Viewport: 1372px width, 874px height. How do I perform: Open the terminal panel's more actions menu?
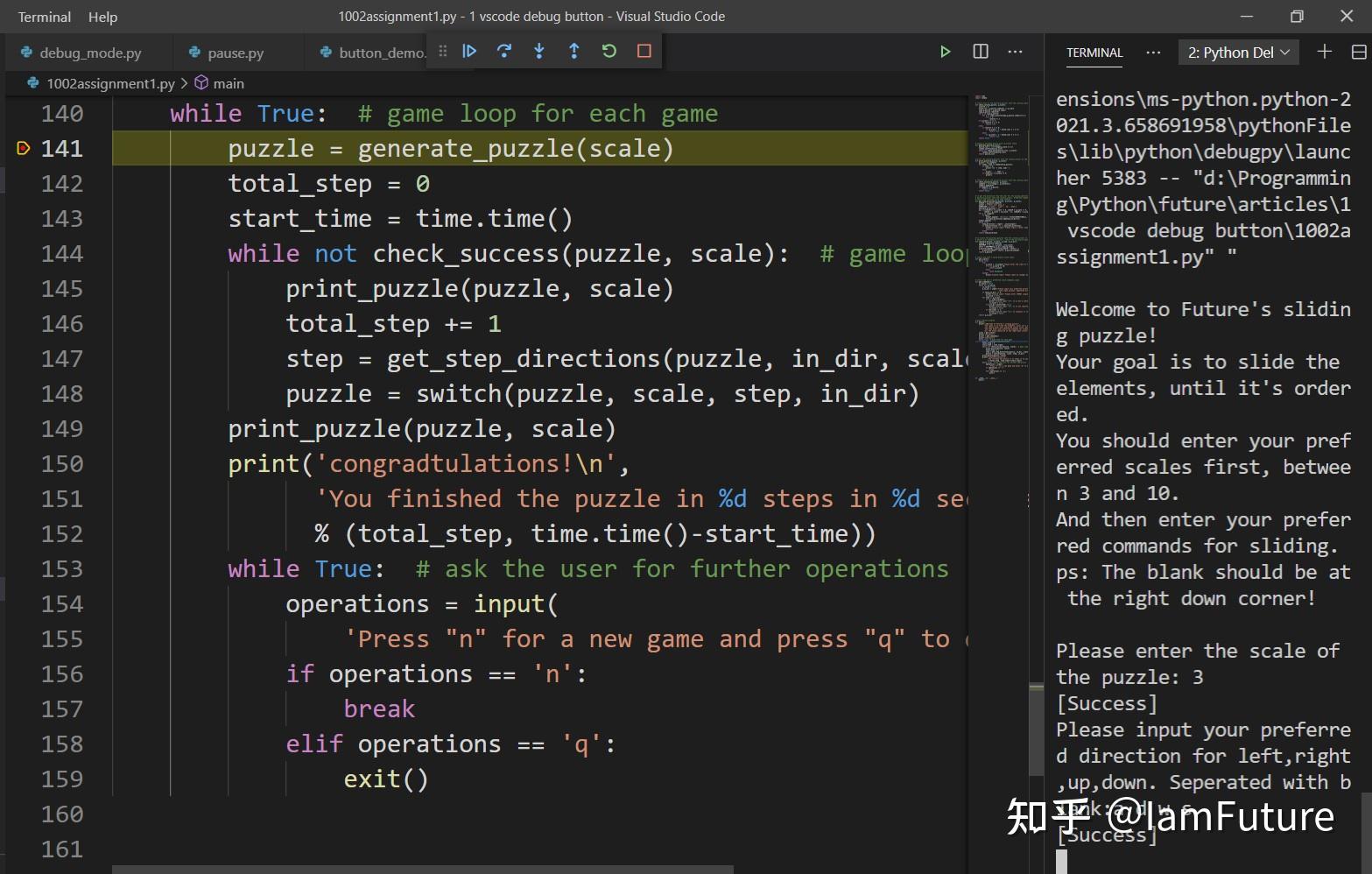1153,53
